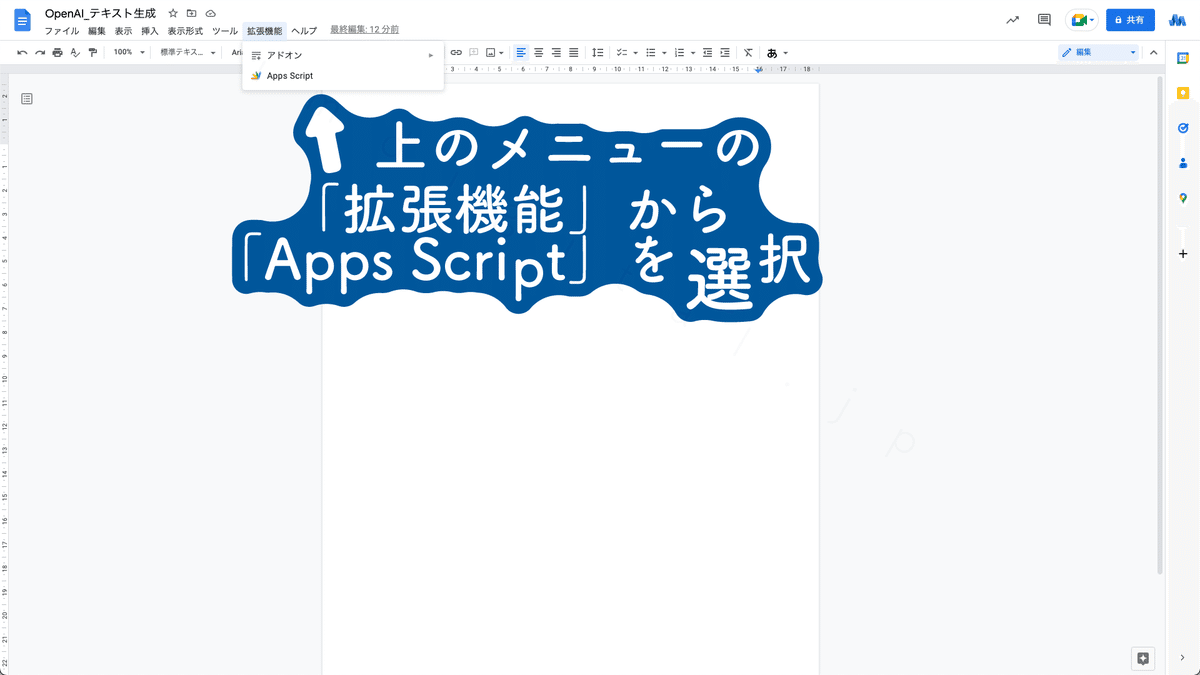Align text to the left
This screenshot has height=675, width=1200.
[521, 52]
